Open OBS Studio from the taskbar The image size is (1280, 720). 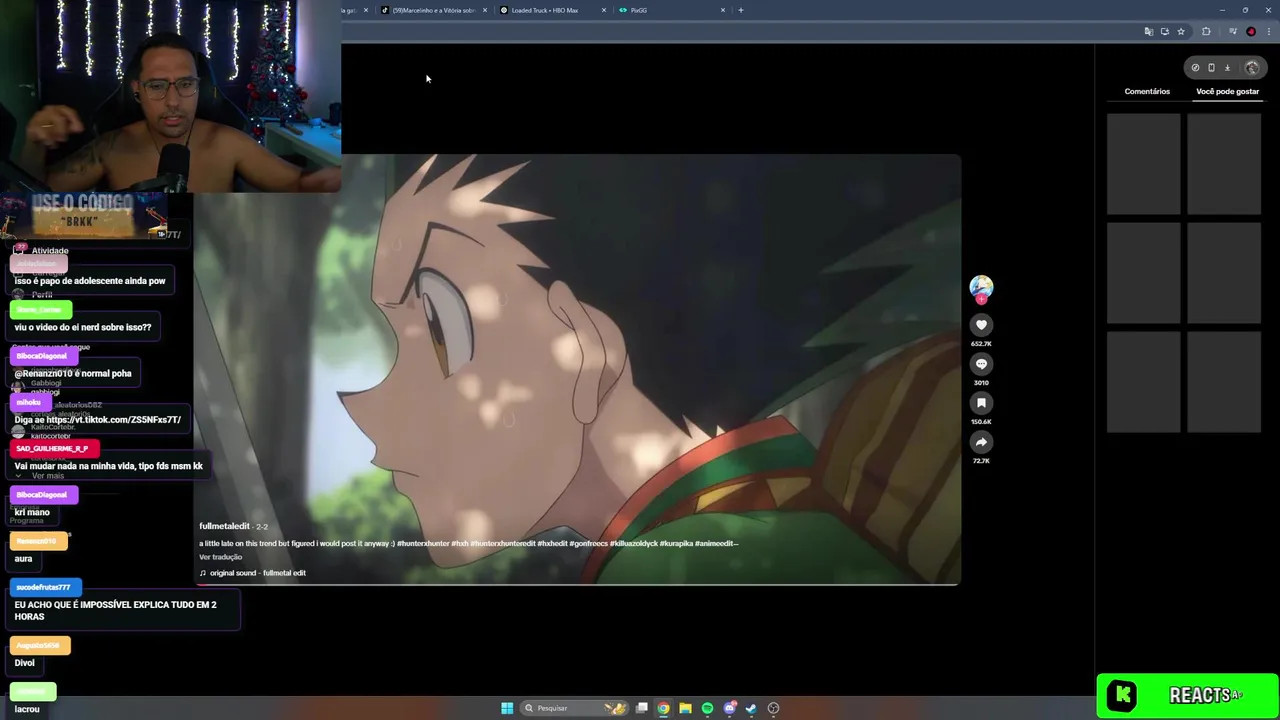(x=773, y=708)
